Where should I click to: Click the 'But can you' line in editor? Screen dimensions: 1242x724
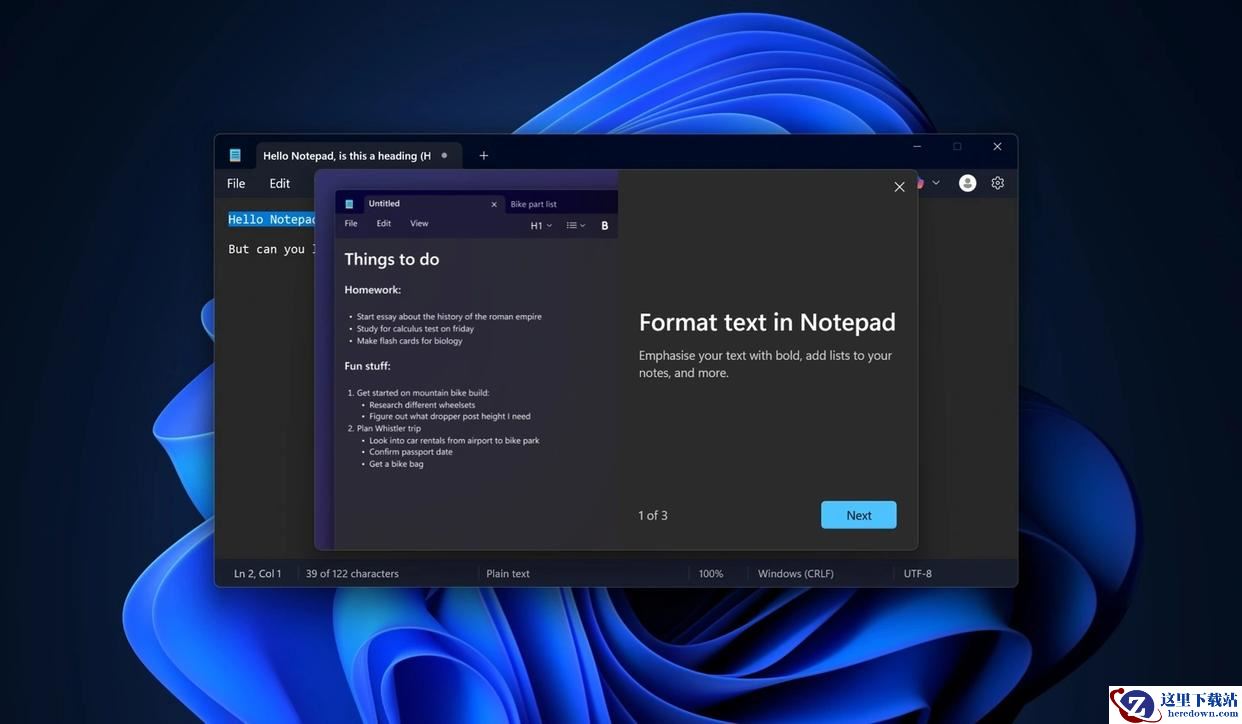(x=272, y=249)
